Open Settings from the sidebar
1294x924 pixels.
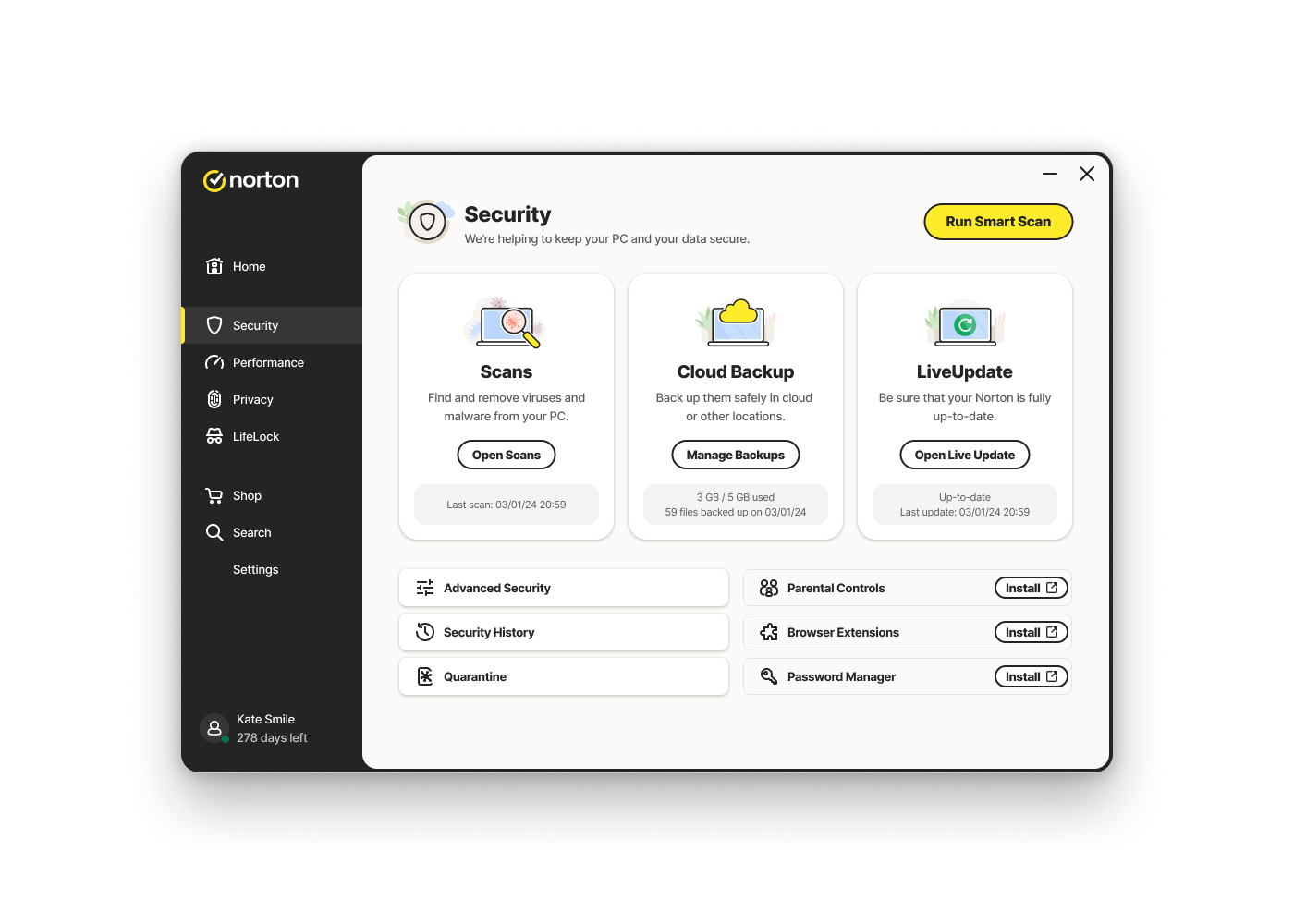pos(256,569)
